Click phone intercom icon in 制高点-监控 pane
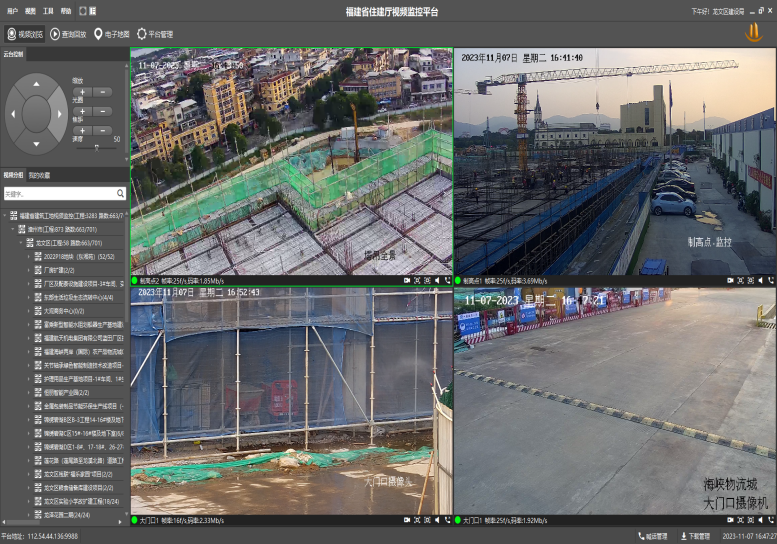This screenshot has height=544, width=777. coord(771,280)
